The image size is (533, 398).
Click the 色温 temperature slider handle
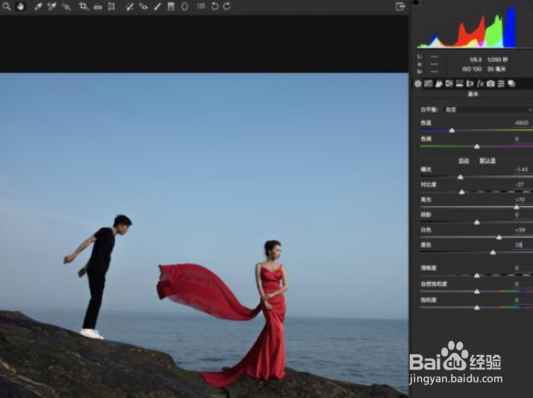click(452, 131)
